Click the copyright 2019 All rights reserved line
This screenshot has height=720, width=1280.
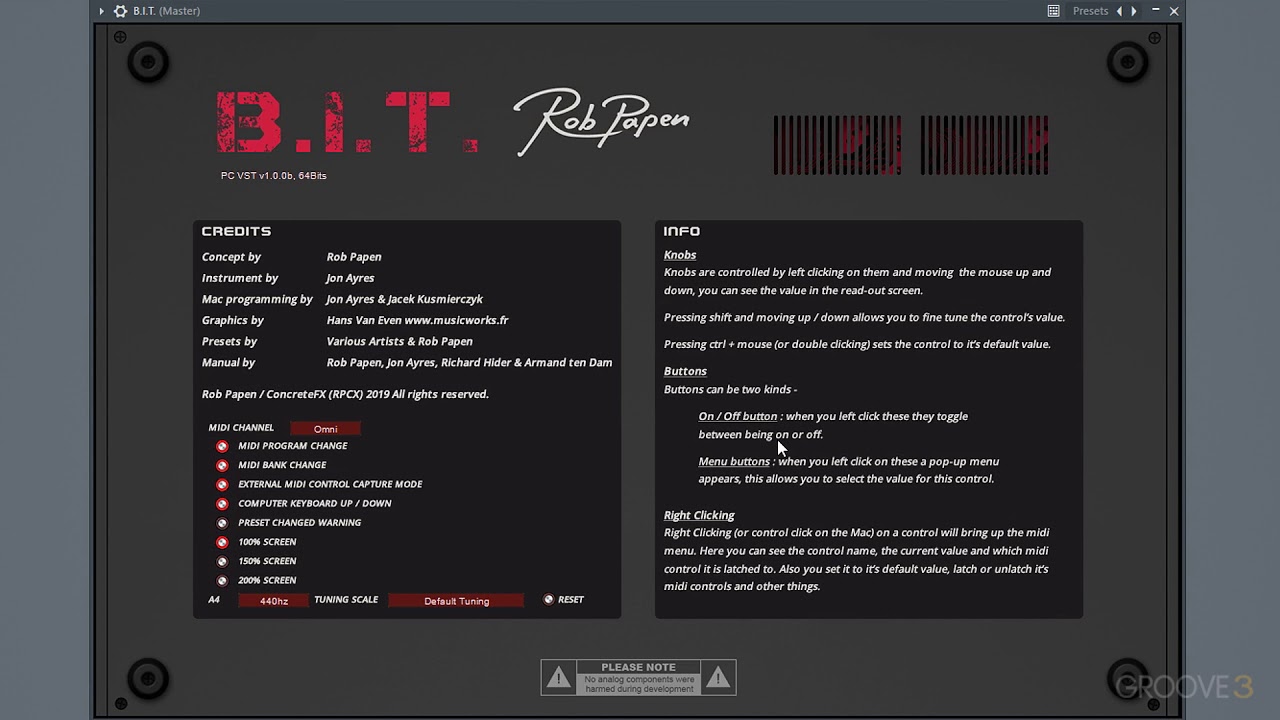(345, 394)
